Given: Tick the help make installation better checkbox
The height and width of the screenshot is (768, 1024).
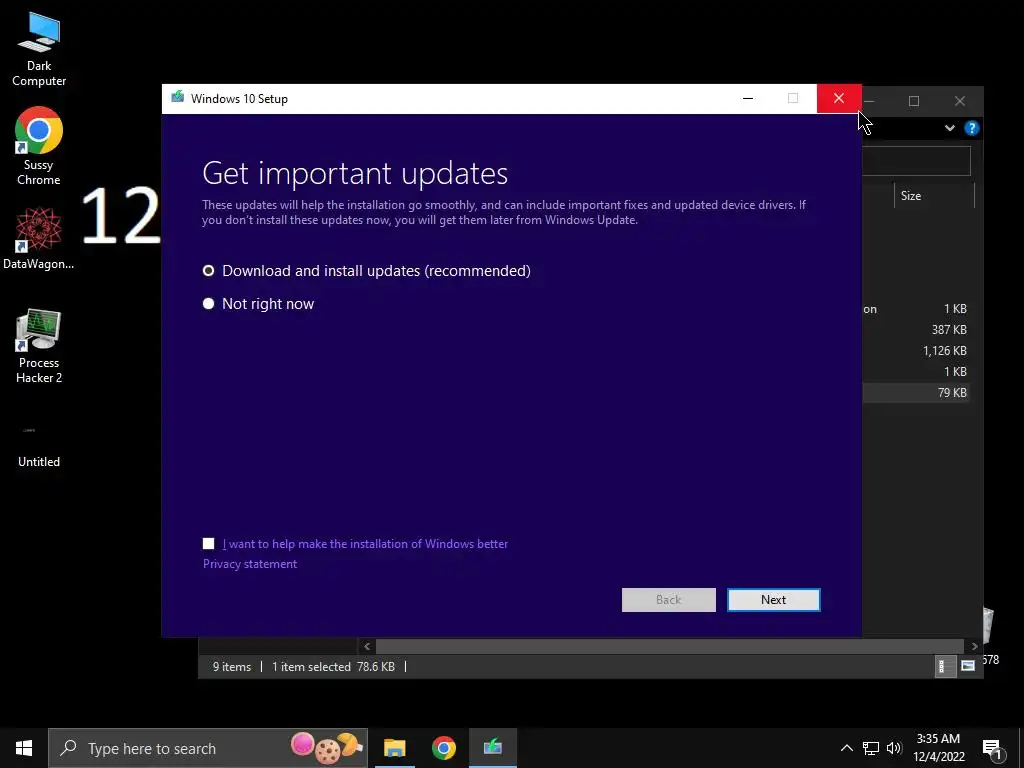Looking at the screenshot, I should tap(208, 543).
